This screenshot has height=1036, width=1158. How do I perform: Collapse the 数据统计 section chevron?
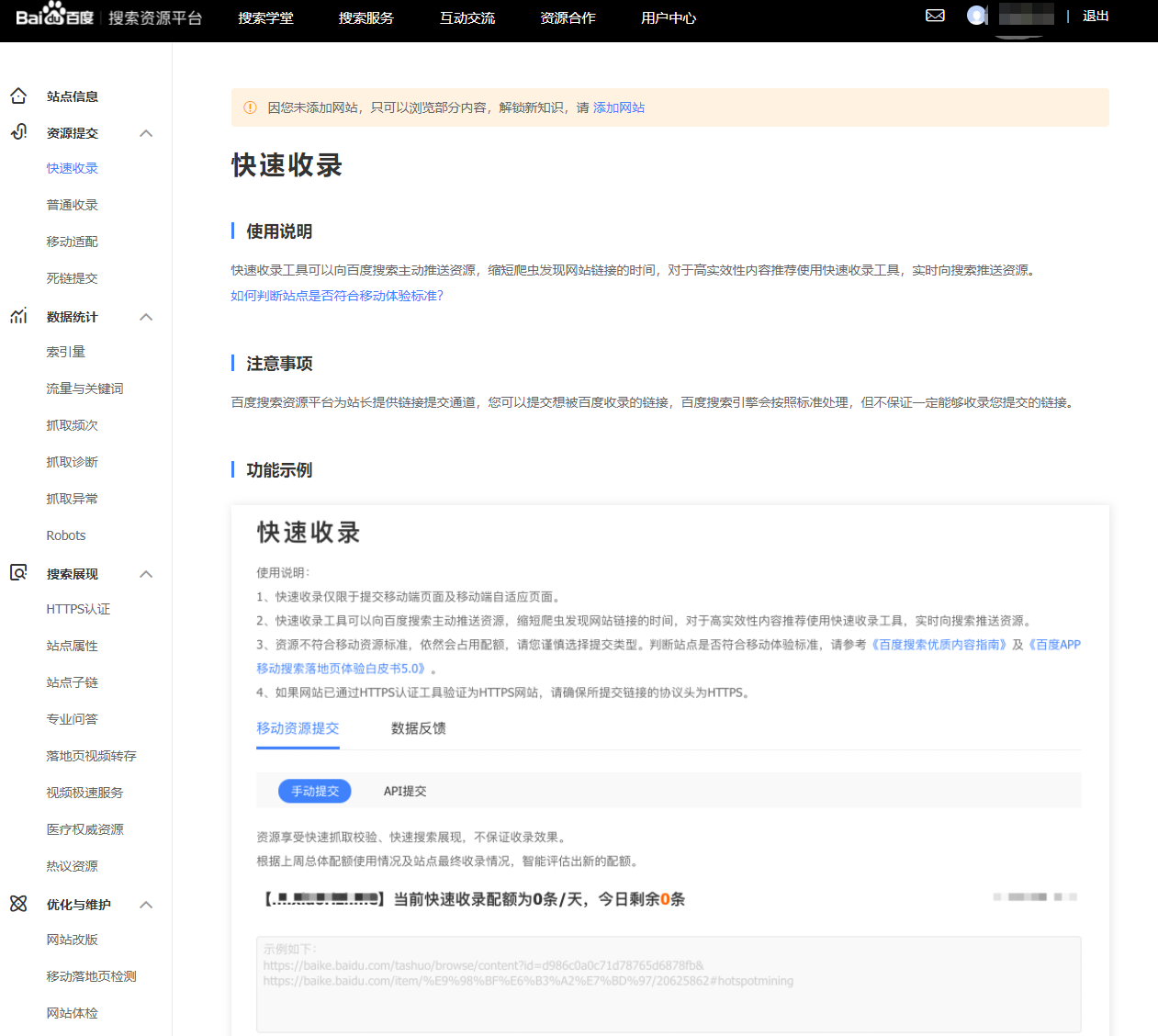[146, 317]
